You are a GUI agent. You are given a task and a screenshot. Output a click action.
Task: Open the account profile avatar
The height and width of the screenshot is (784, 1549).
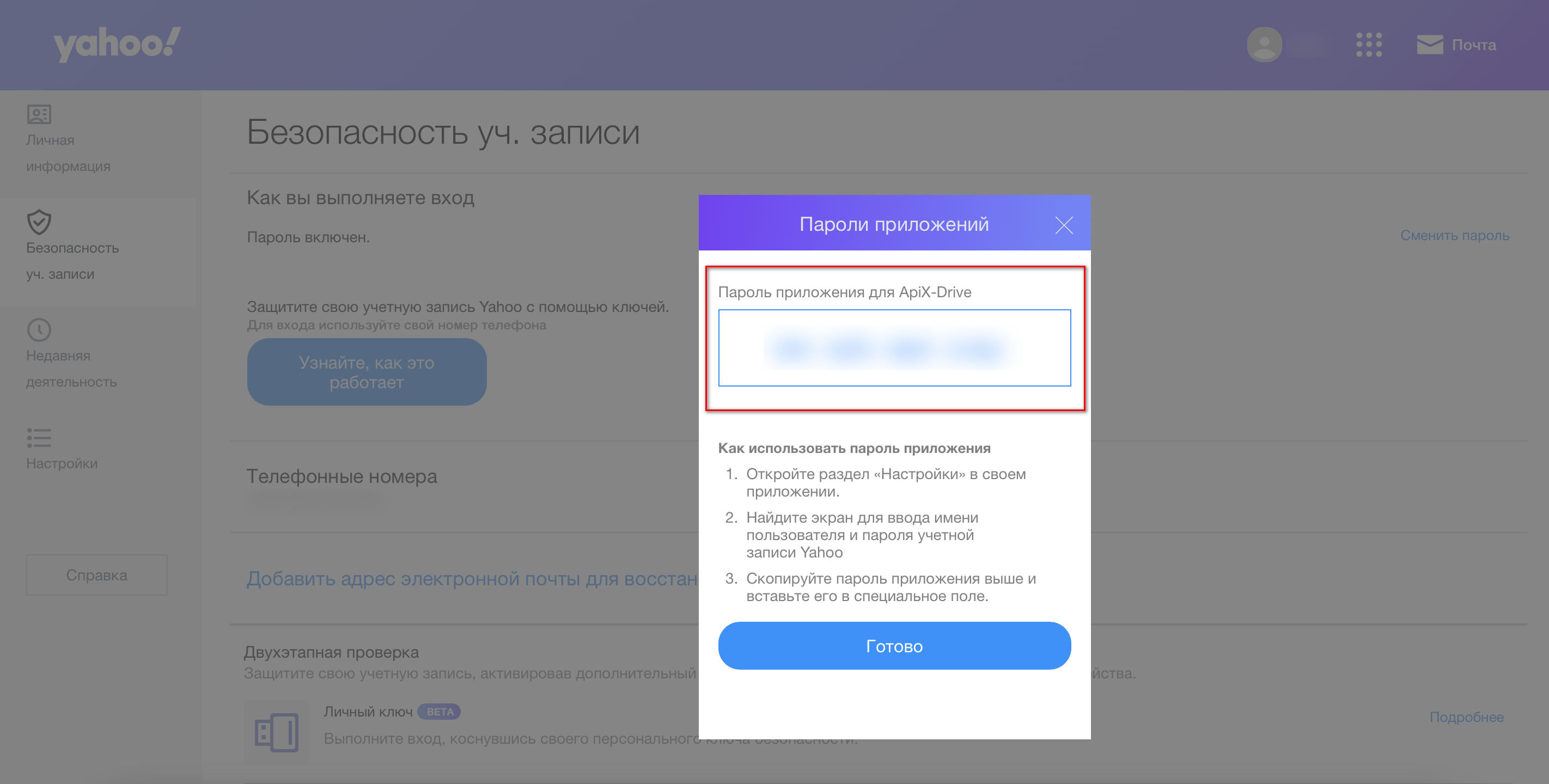[x=1264, y=45]
